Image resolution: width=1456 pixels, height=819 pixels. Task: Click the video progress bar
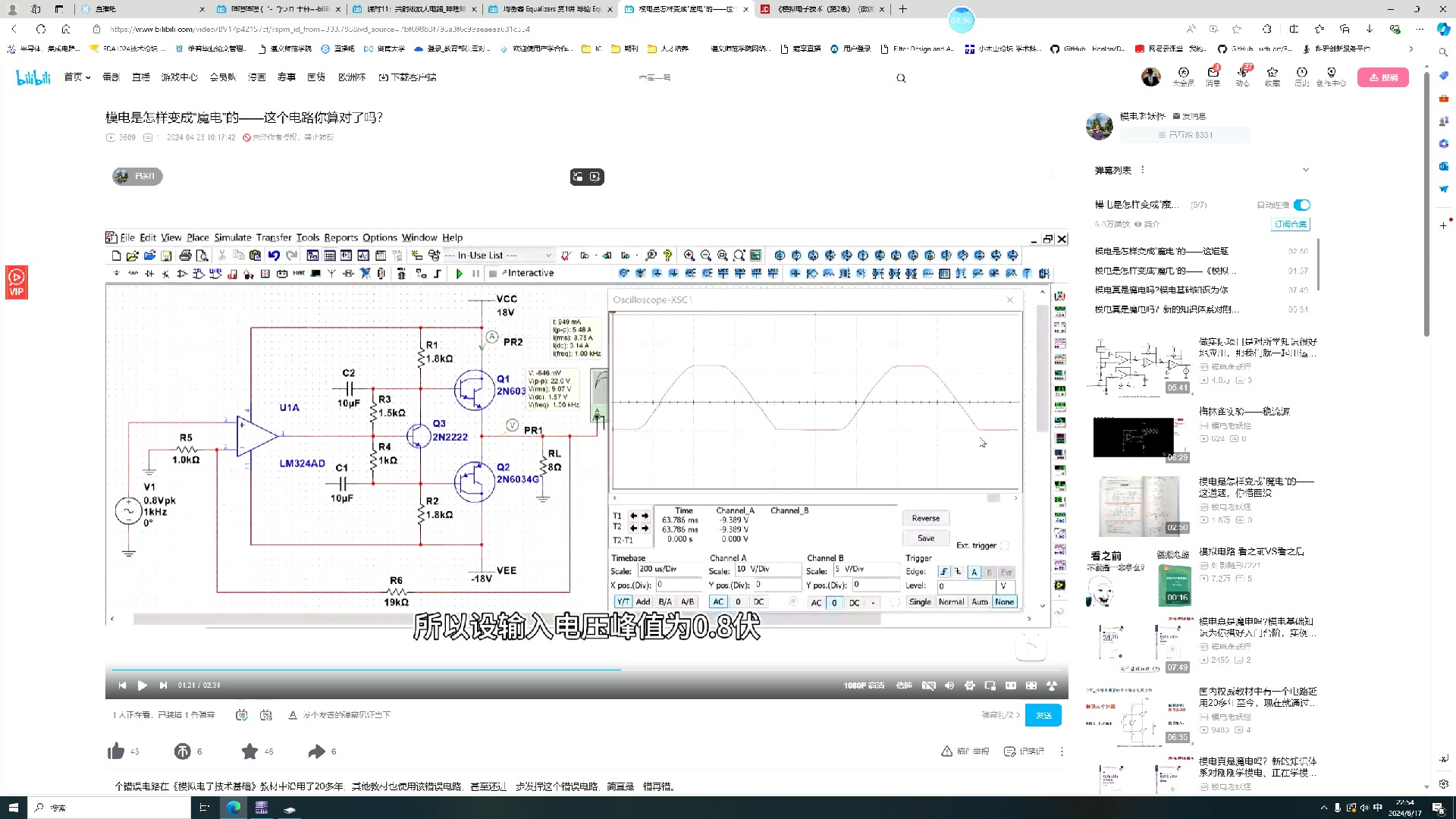[x=586, y=670]
